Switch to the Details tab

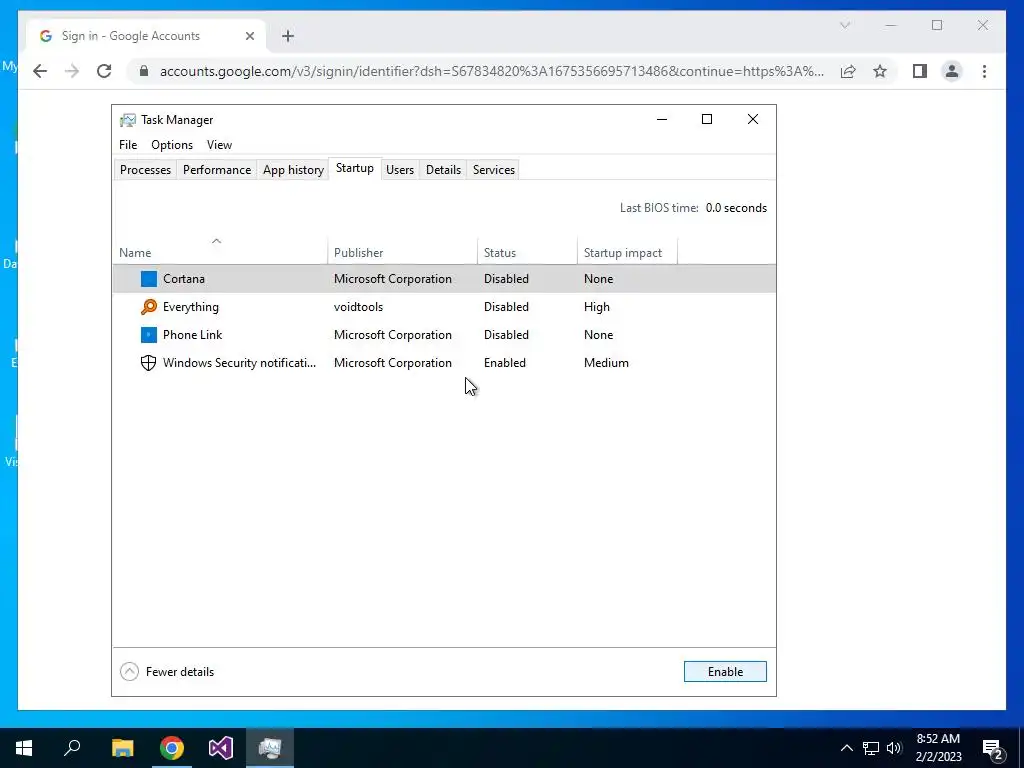443,170
